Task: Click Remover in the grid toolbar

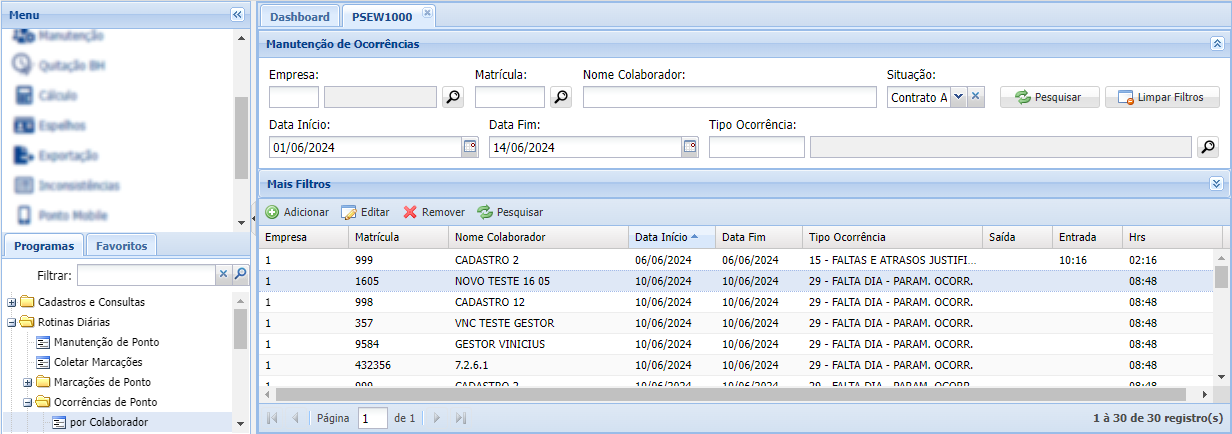Action: [x=434, y=212]
